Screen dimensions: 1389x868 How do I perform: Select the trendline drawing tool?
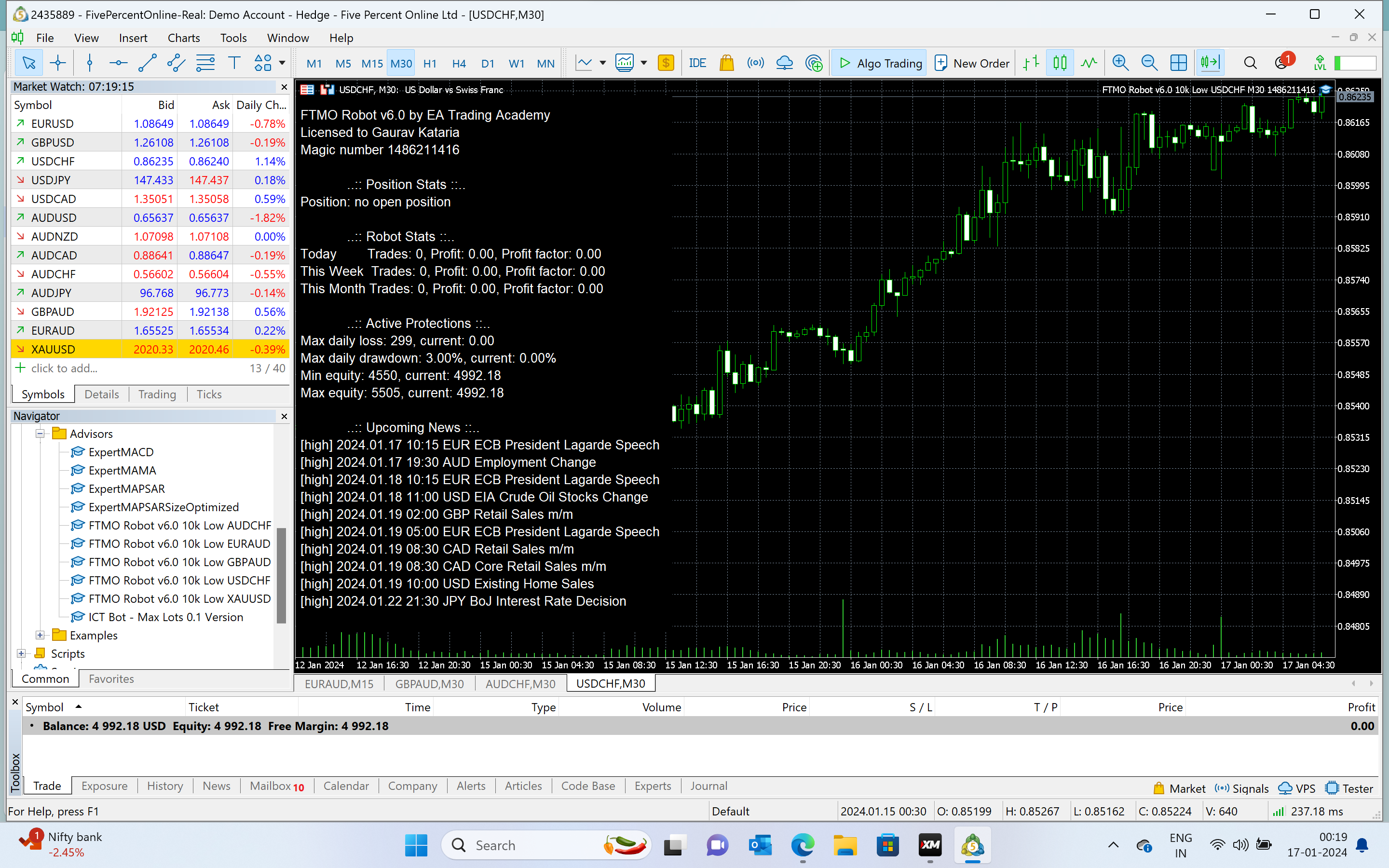147,63
